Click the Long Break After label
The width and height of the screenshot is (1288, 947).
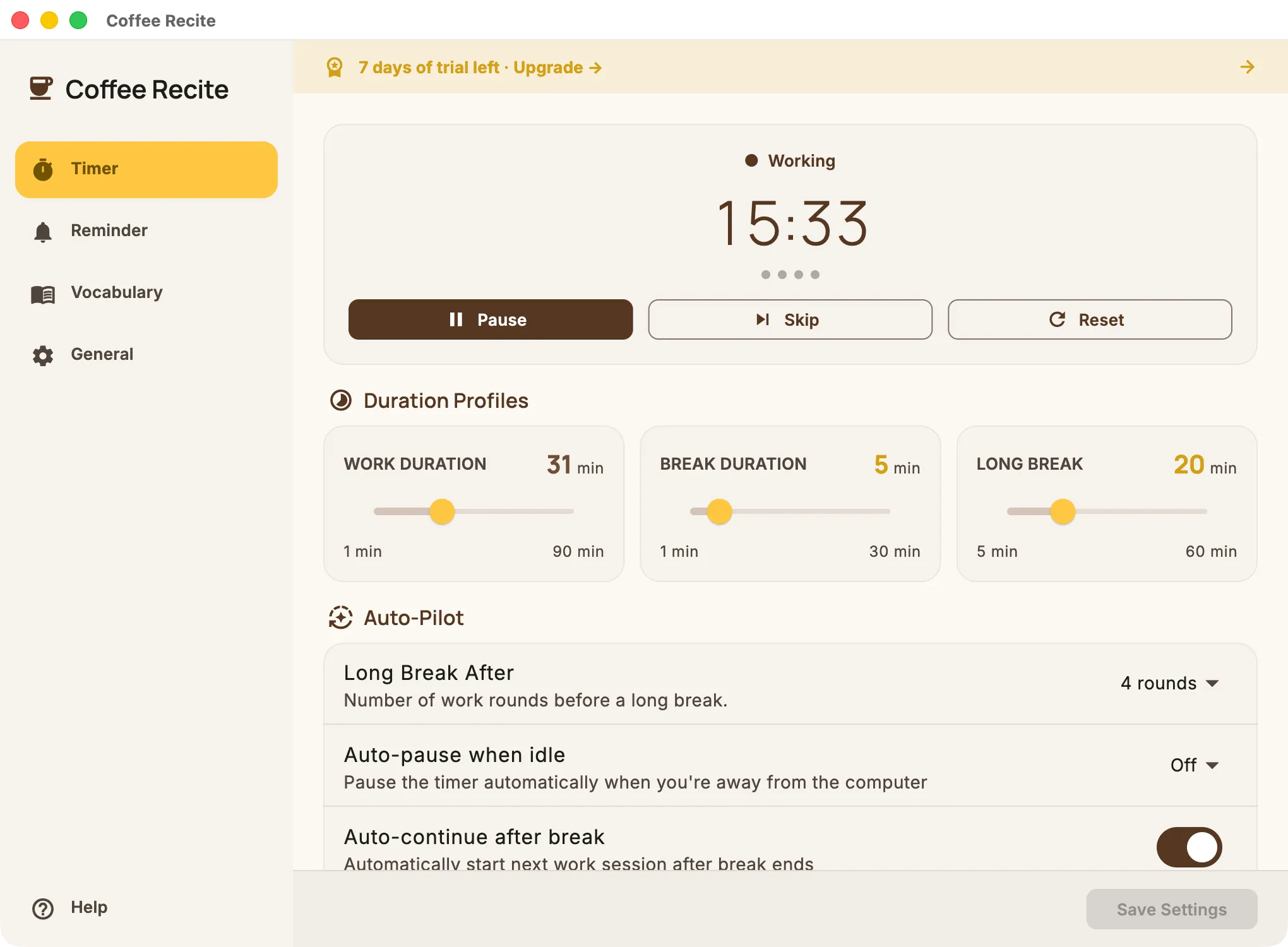click(x=429, y=673)
